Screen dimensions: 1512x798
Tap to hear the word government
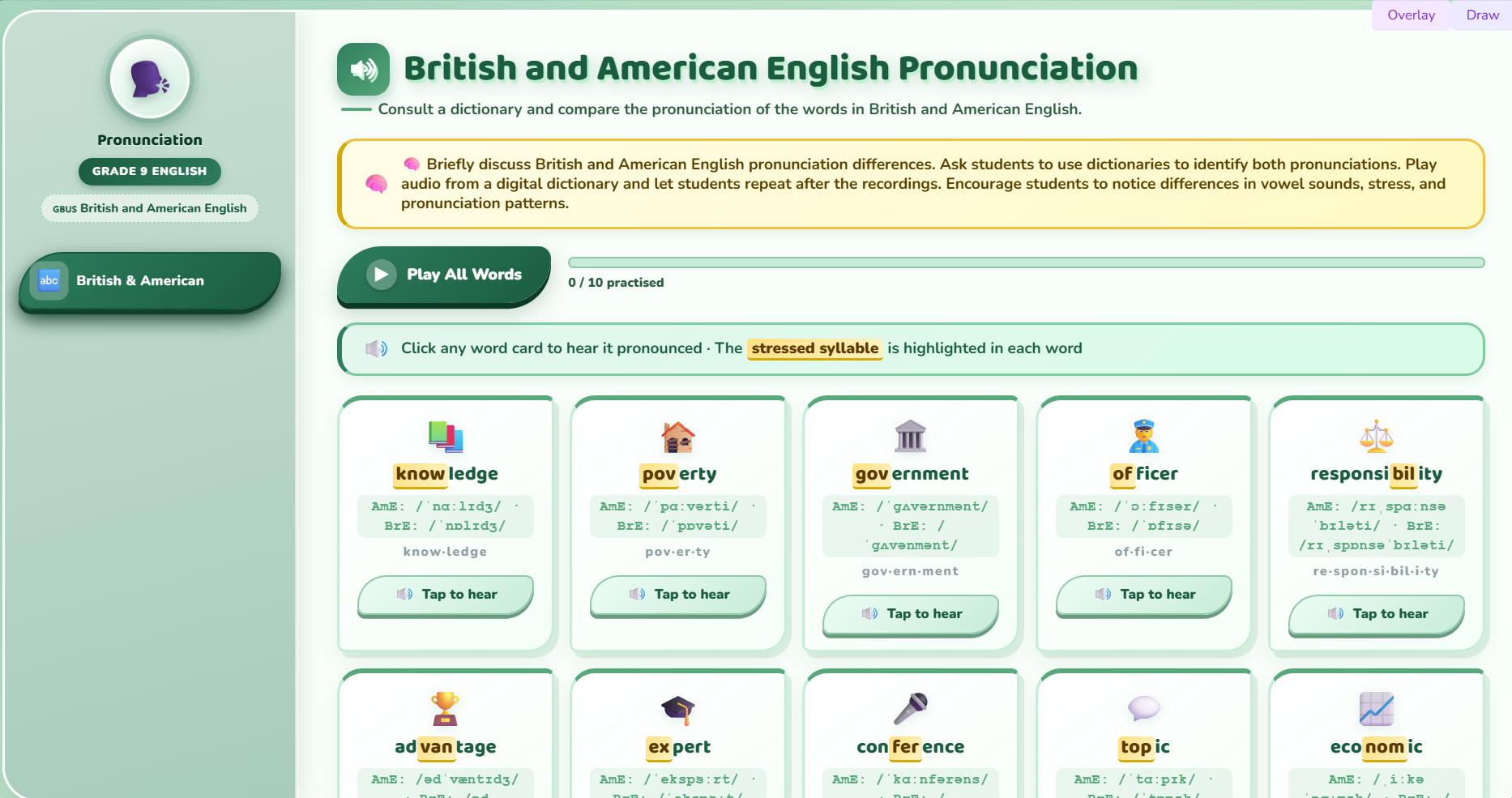pos(911,614)
